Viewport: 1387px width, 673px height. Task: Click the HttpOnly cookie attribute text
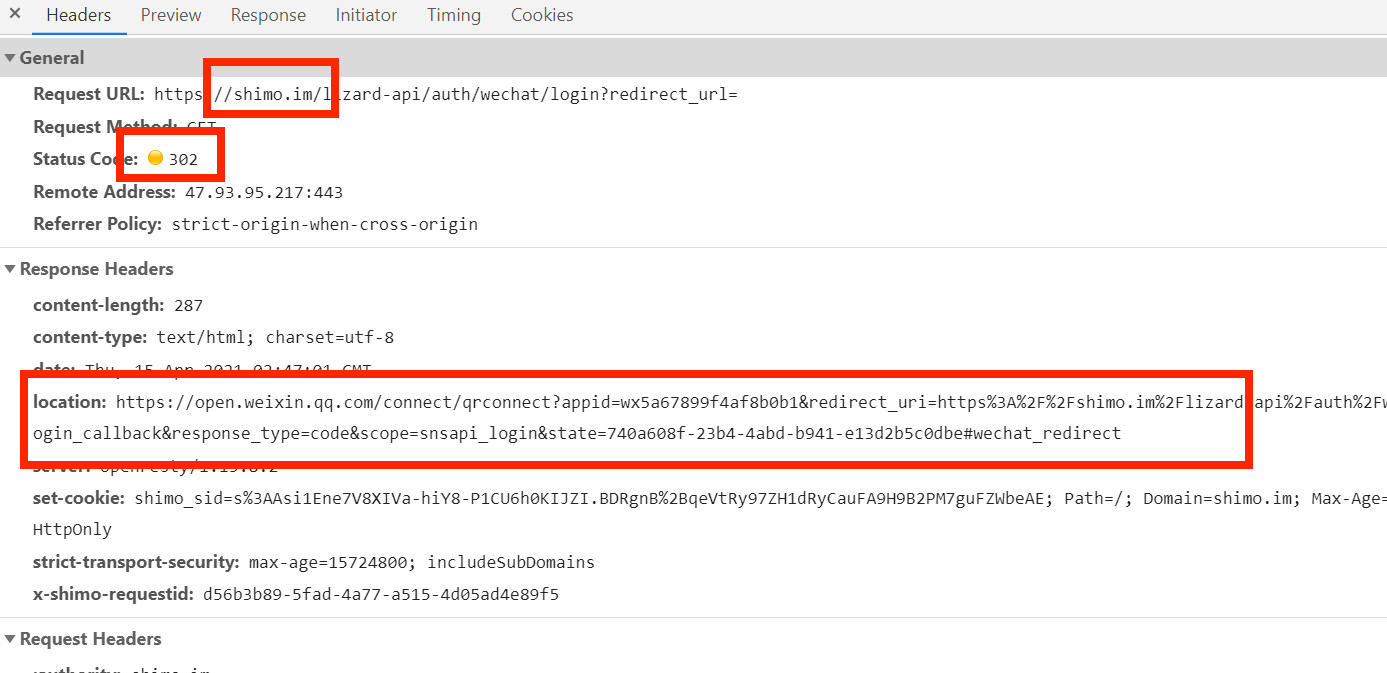(72, 530)
